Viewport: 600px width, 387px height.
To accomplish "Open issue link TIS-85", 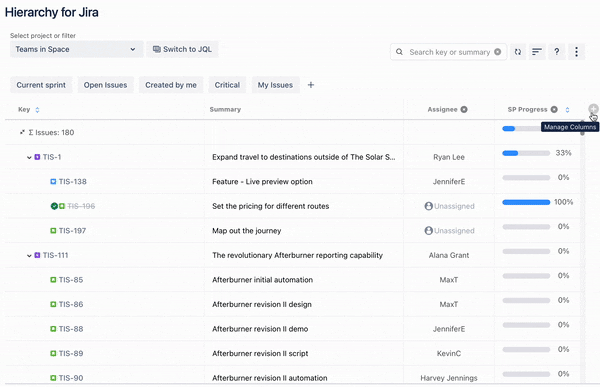I will 71,280.
